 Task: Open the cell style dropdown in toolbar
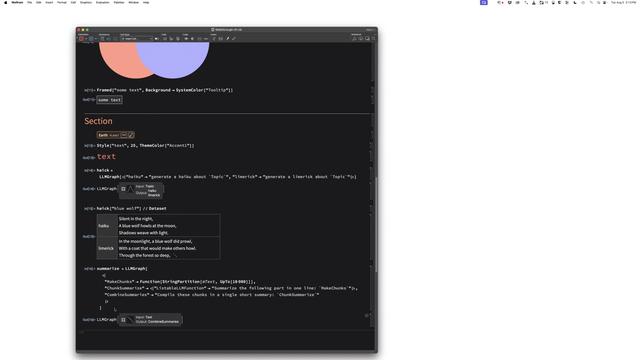point(136,39)
